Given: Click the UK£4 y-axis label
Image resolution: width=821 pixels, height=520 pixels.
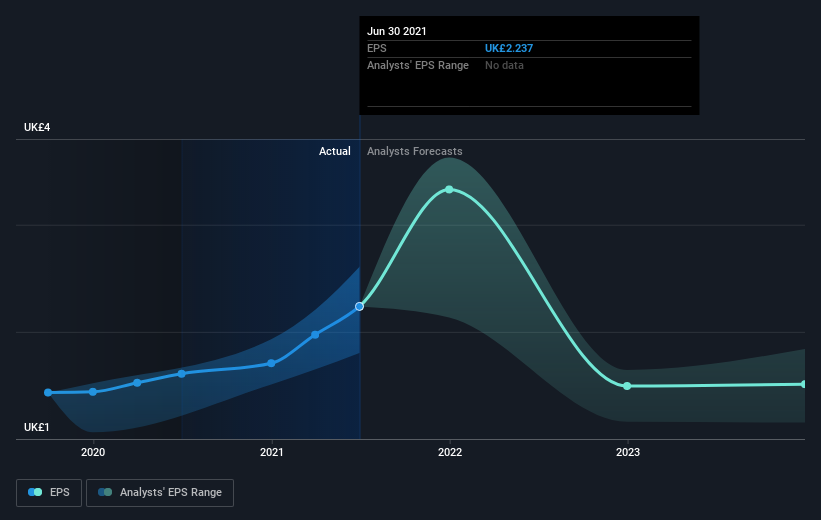Looking at the screenshot, I should pos(37,127).
